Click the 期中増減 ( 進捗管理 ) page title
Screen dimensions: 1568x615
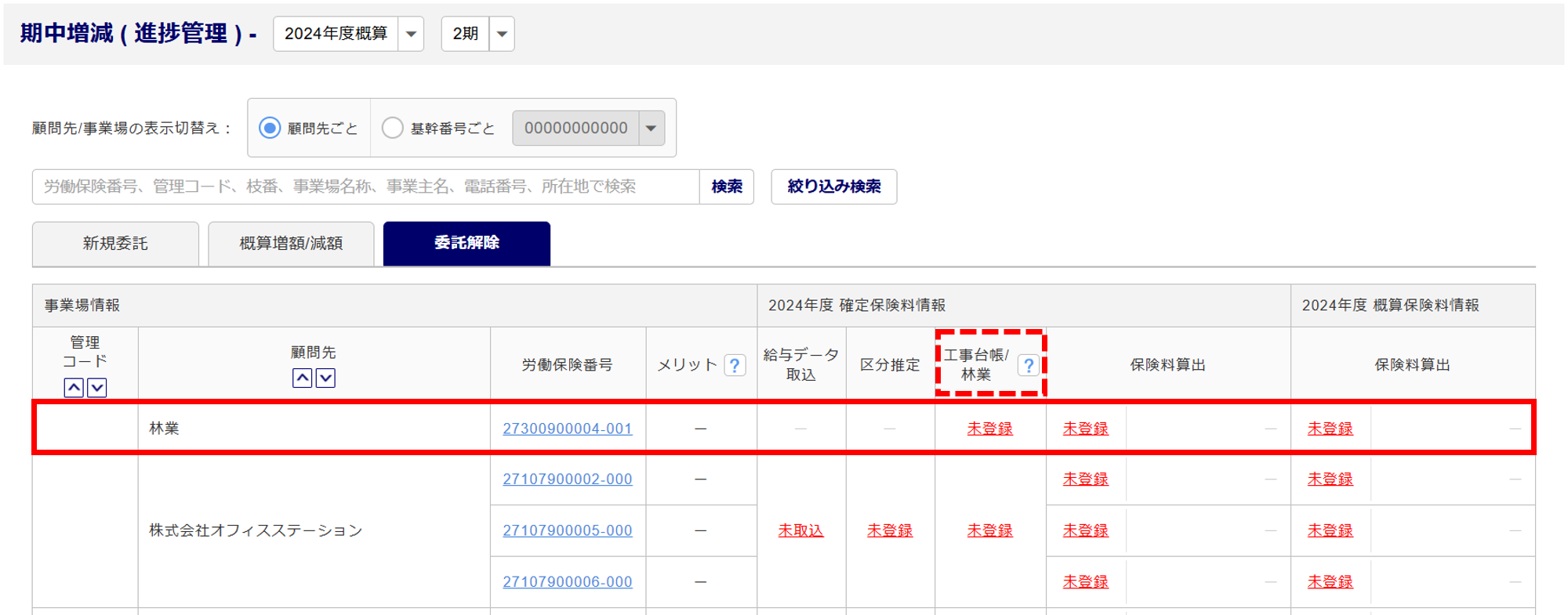138,34
